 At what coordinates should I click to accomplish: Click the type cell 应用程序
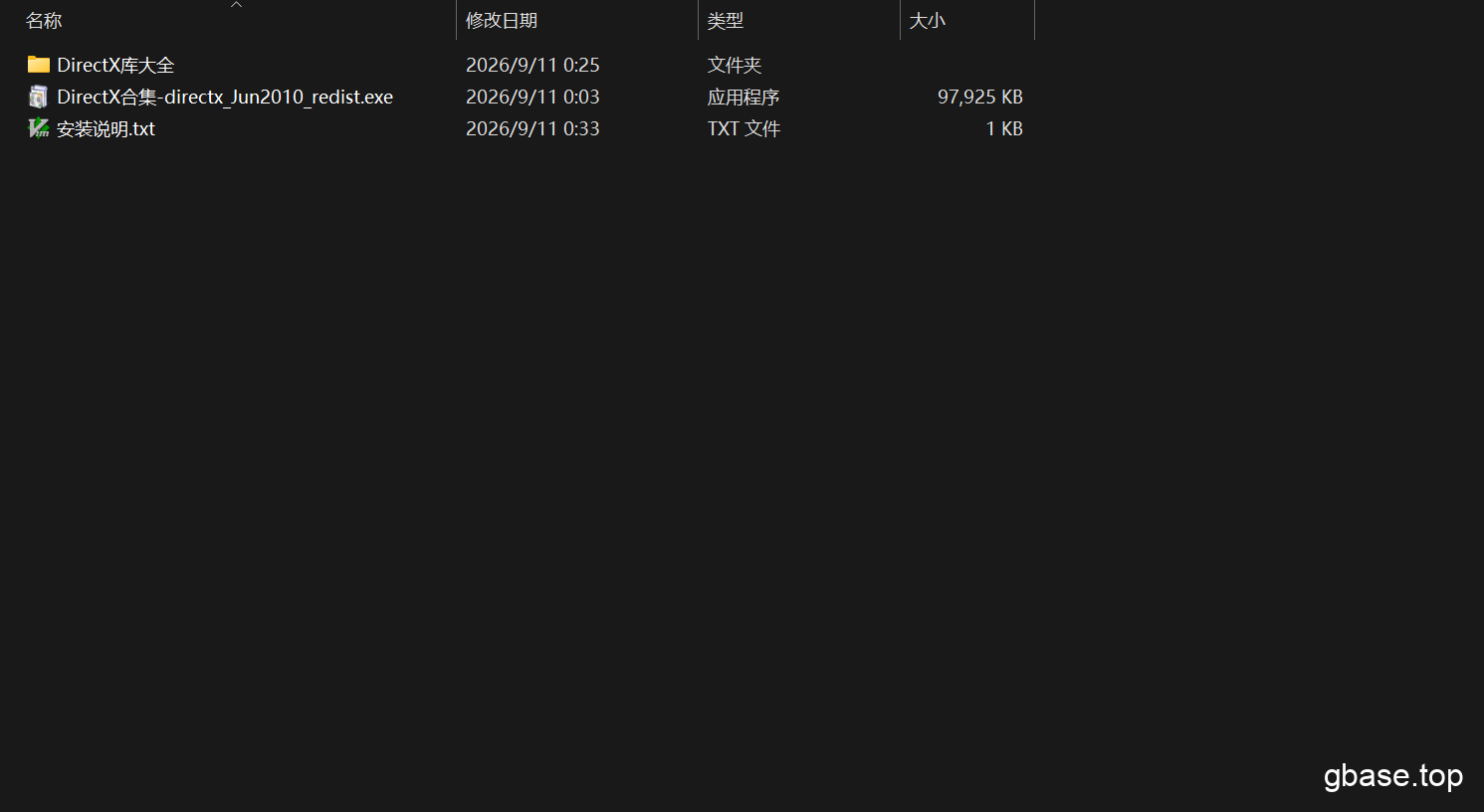tap(743, 97)
